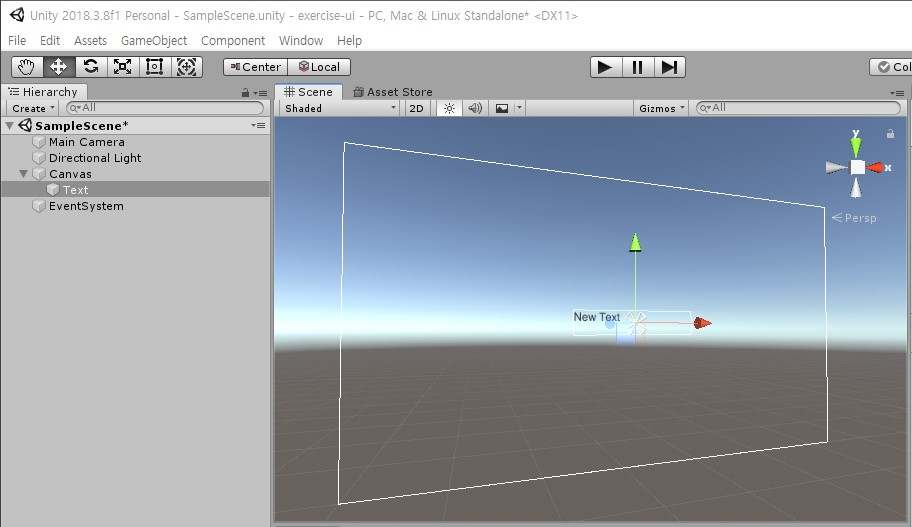Switch to the Scene tab
This screenshot has width=912, height=527.
tap(308, 92)
